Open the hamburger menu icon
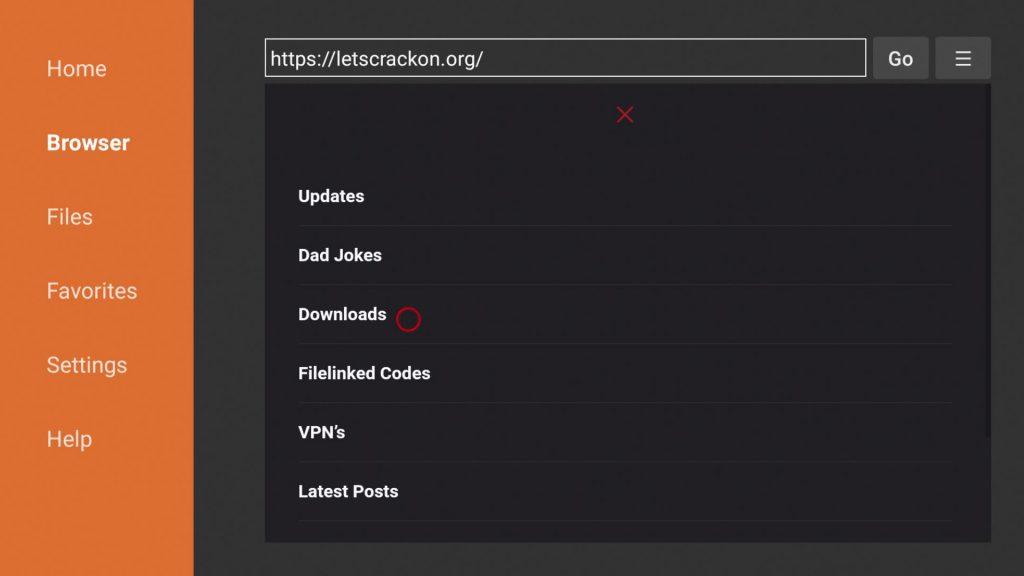The image size is (1024, 576). tap(963, 58)
